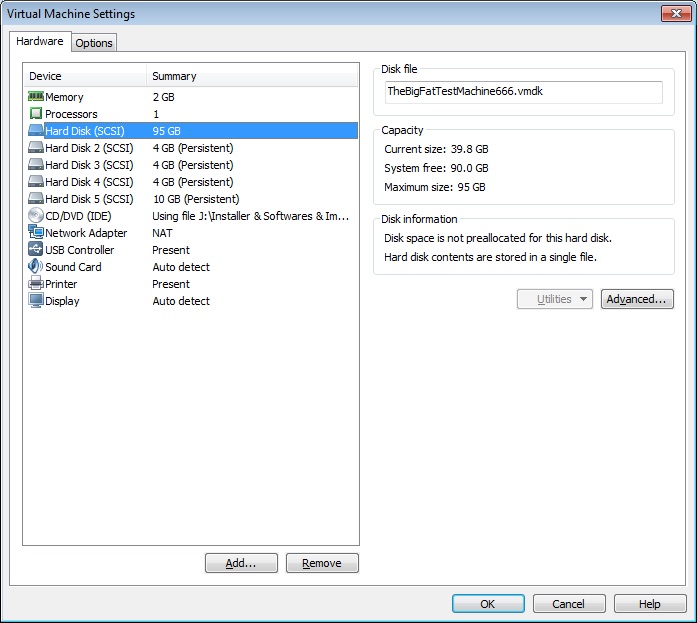Image resolution: width=697 pixels, height=623 pixels.
Task: Click the Cancel button
Action: (x=569, y=604)
